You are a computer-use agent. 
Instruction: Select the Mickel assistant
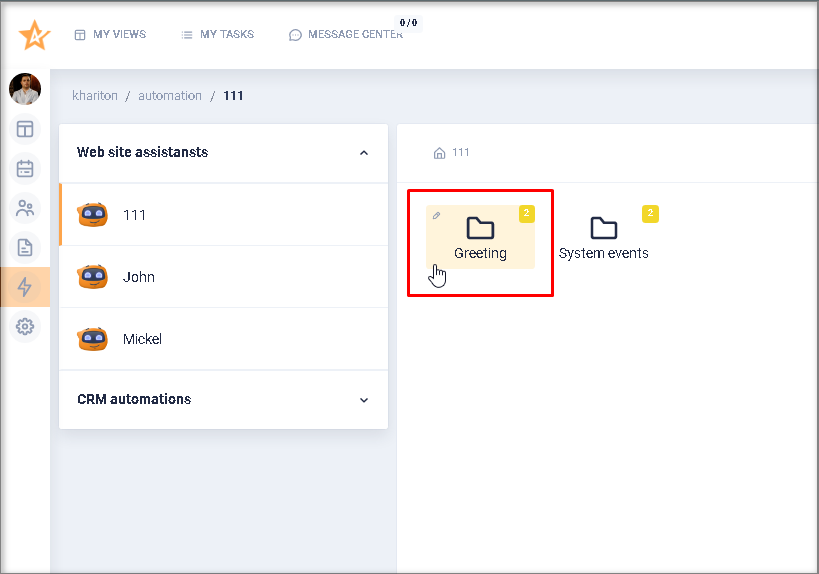[x=142, y=339]
